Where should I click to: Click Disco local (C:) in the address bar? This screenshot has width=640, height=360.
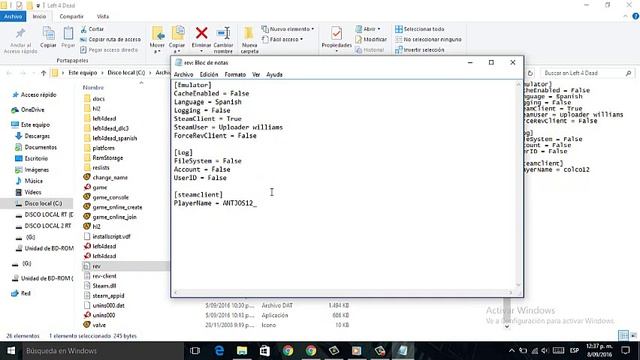126,73
